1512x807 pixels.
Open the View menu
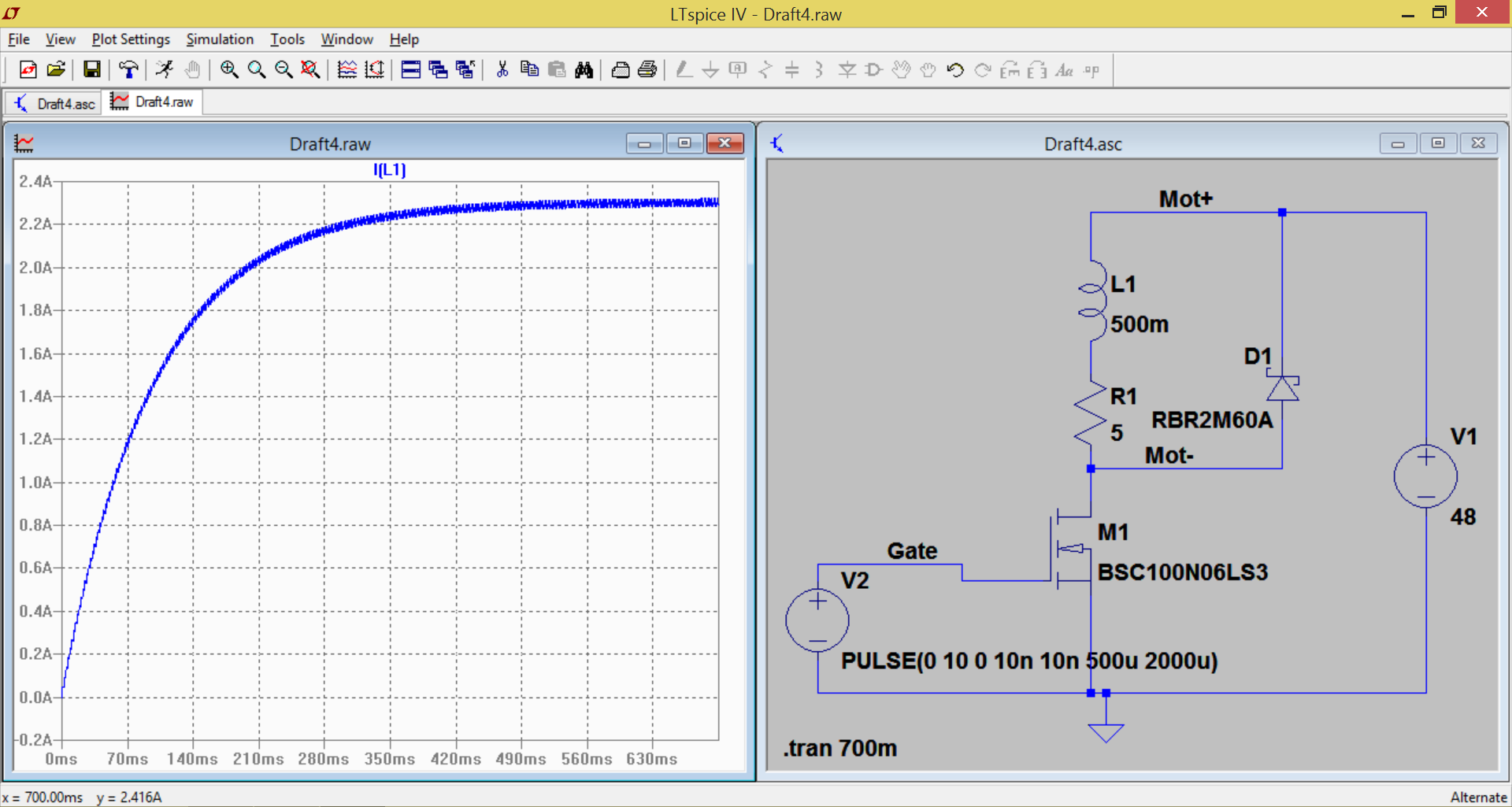pyautogui.click(x=60, y=39)
